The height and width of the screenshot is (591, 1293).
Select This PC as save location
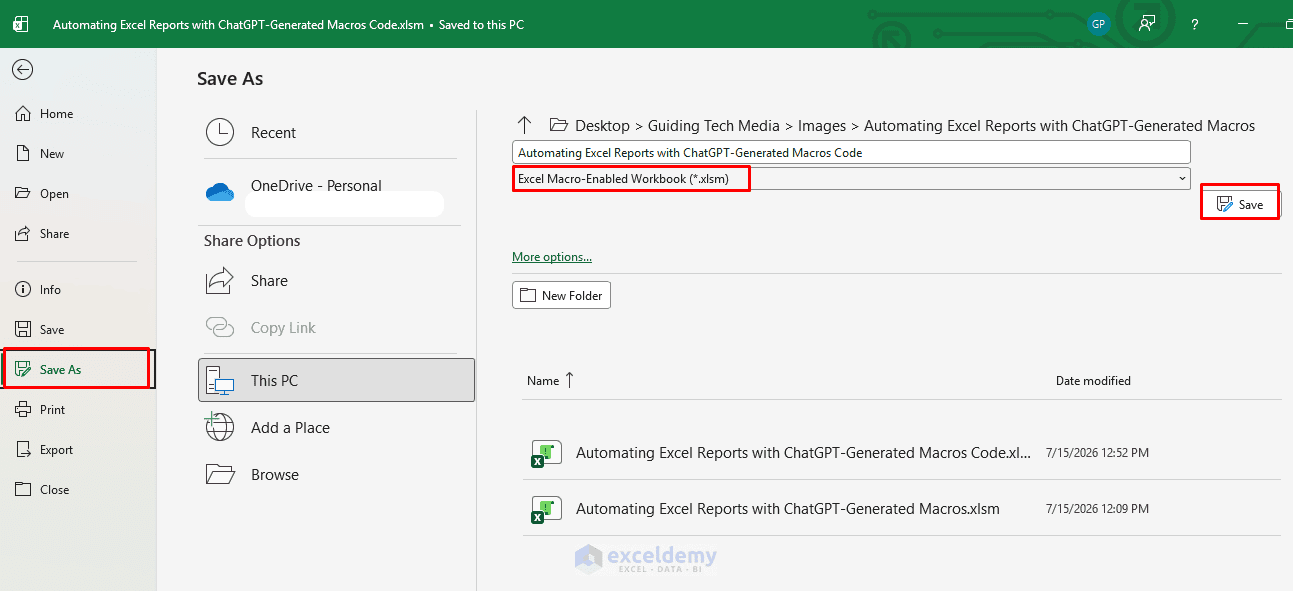(x=336, y=380)
